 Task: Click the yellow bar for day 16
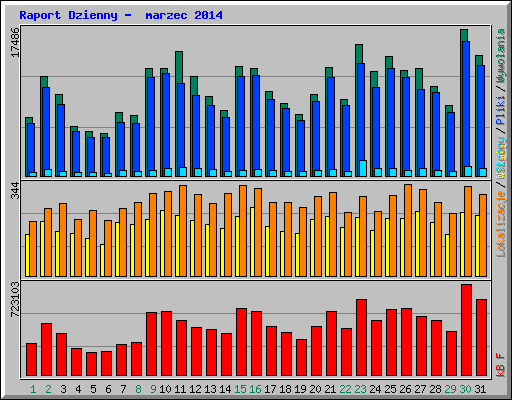click(252, 242)
